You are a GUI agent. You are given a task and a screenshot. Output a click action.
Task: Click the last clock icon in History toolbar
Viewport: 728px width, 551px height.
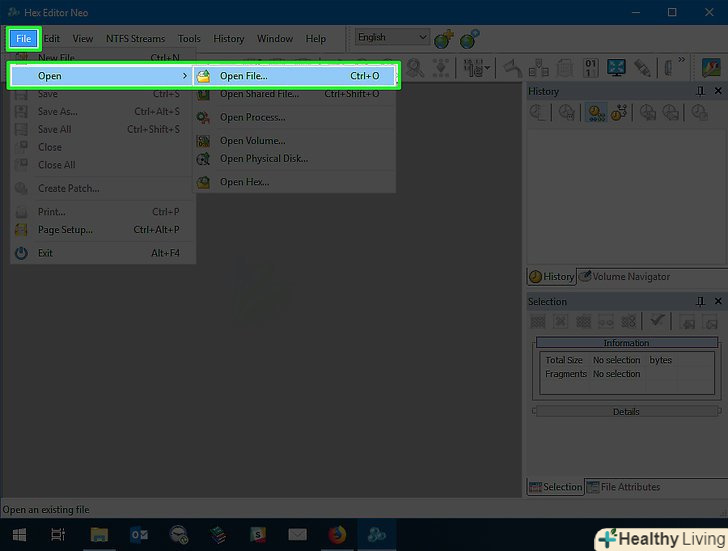699,112
